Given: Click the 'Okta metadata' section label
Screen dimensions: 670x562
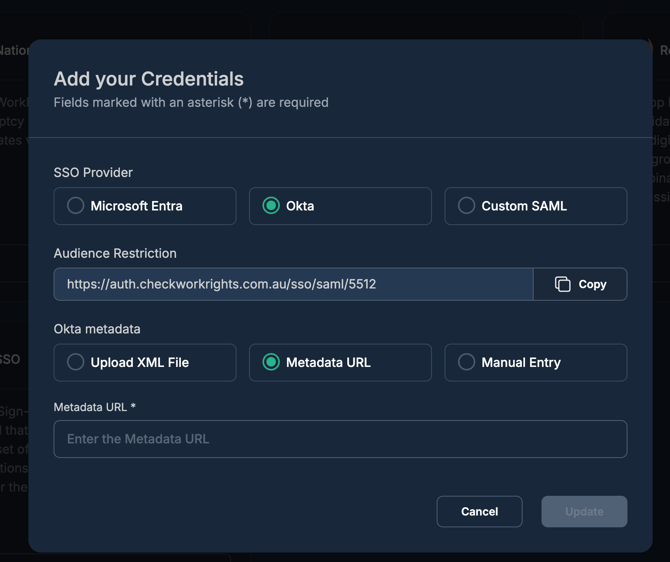Looking at the screenshot, I should tap(97, 329).
